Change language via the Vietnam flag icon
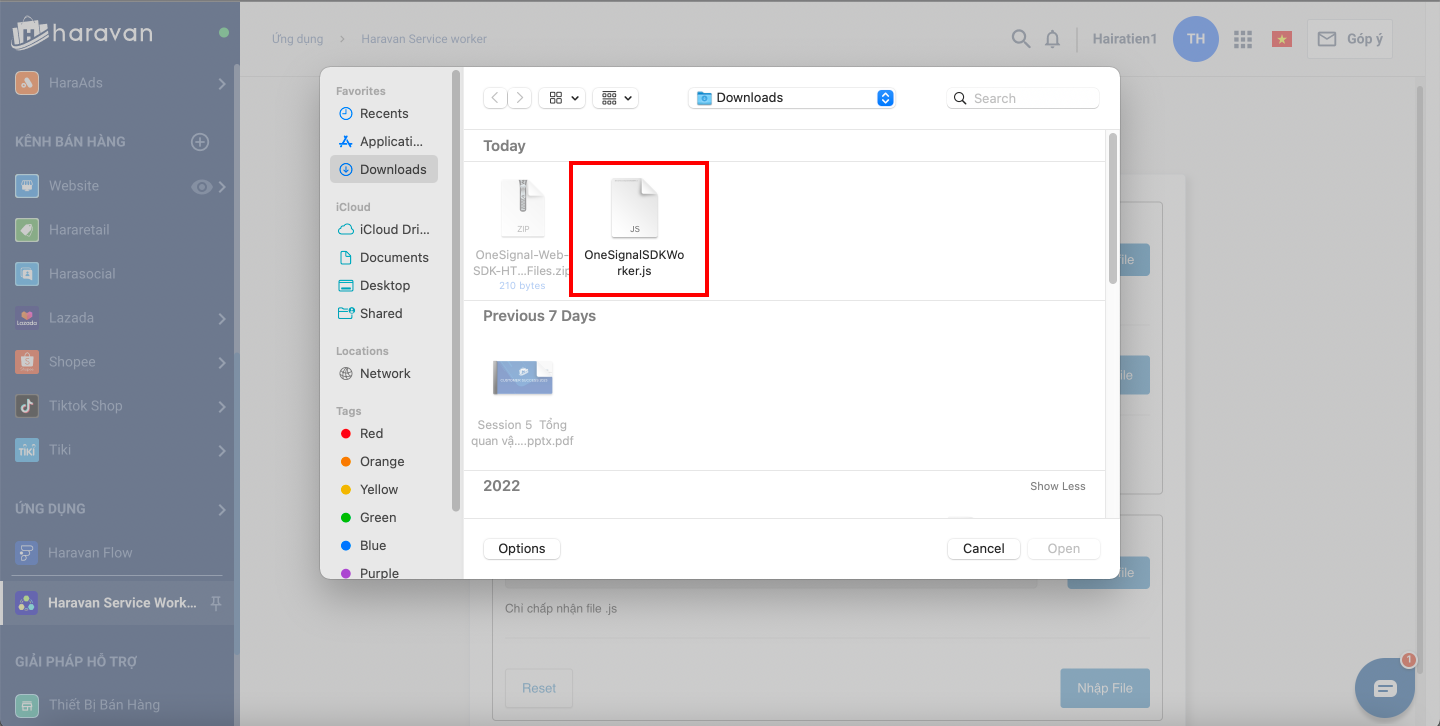This screenshot has height=726, width=1440. point(1282,39)
